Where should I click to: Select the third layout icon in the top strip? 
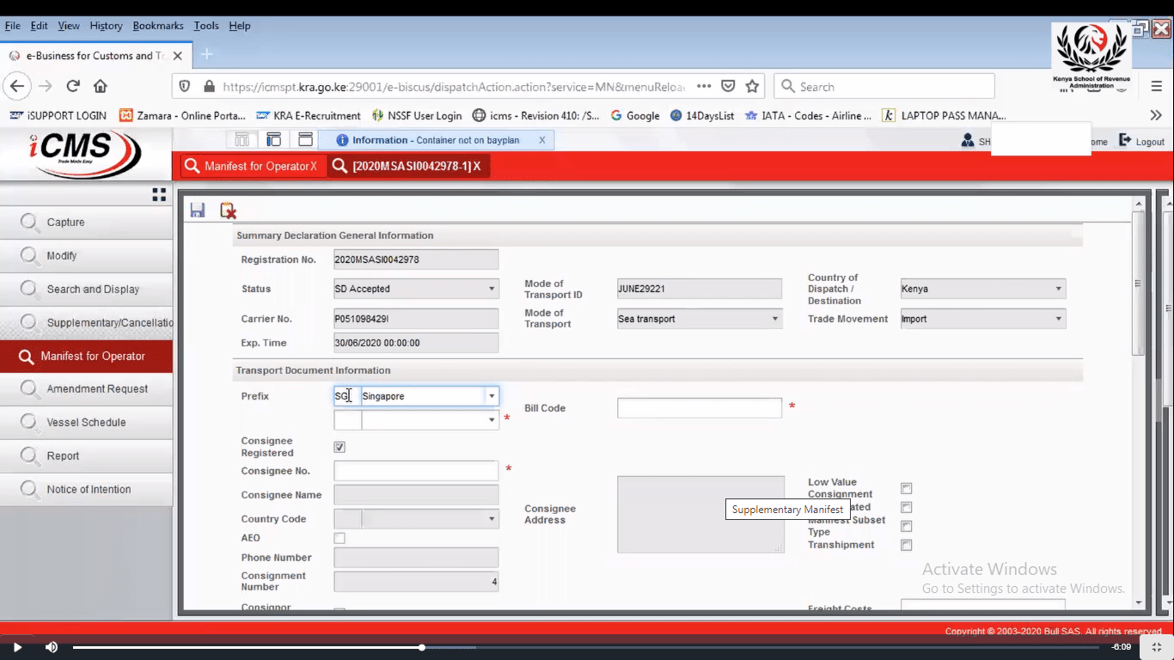pyautogui.click(x=305, y=140)
